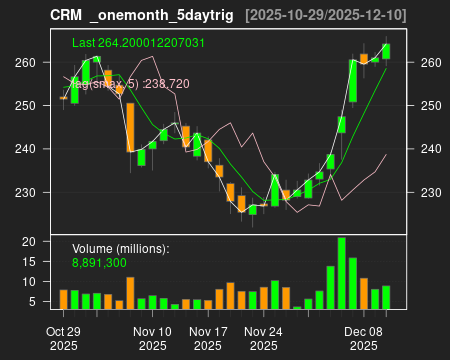Click the 'Nov 10 2025' date label
This screenshot has width=450, height=360.
[152, 339]
